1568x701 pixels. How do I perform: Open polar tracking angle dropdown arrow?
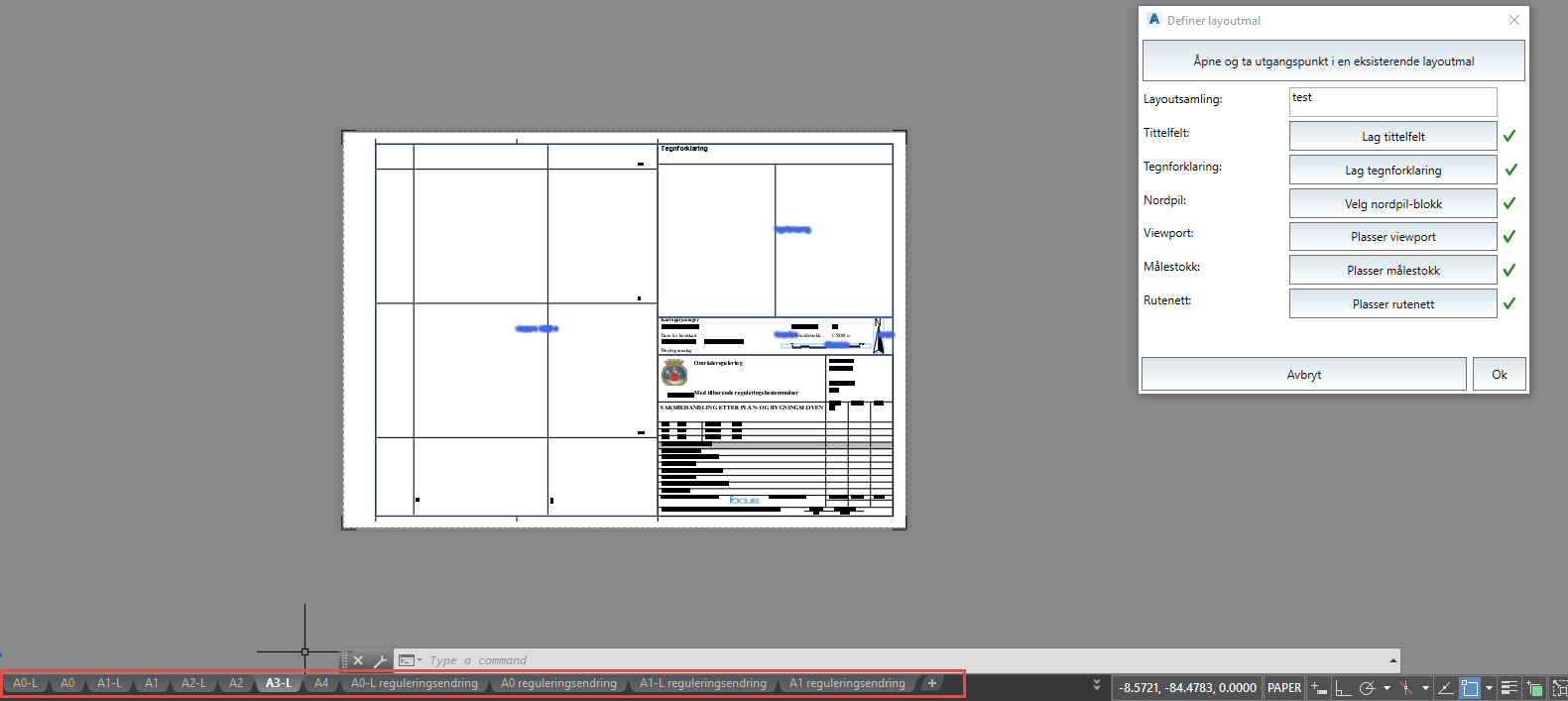[x=1387, y=688]
